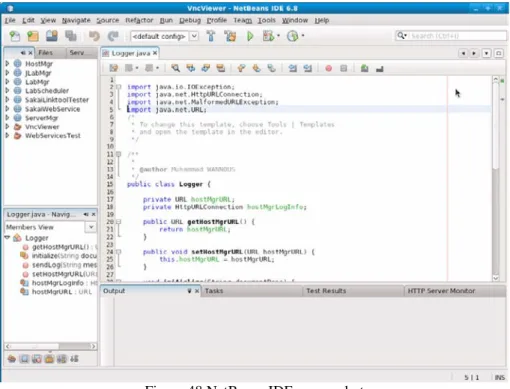Collapse the import code fold at line 2
Screen dimensions: 510x389
click(x=119, y=87)
